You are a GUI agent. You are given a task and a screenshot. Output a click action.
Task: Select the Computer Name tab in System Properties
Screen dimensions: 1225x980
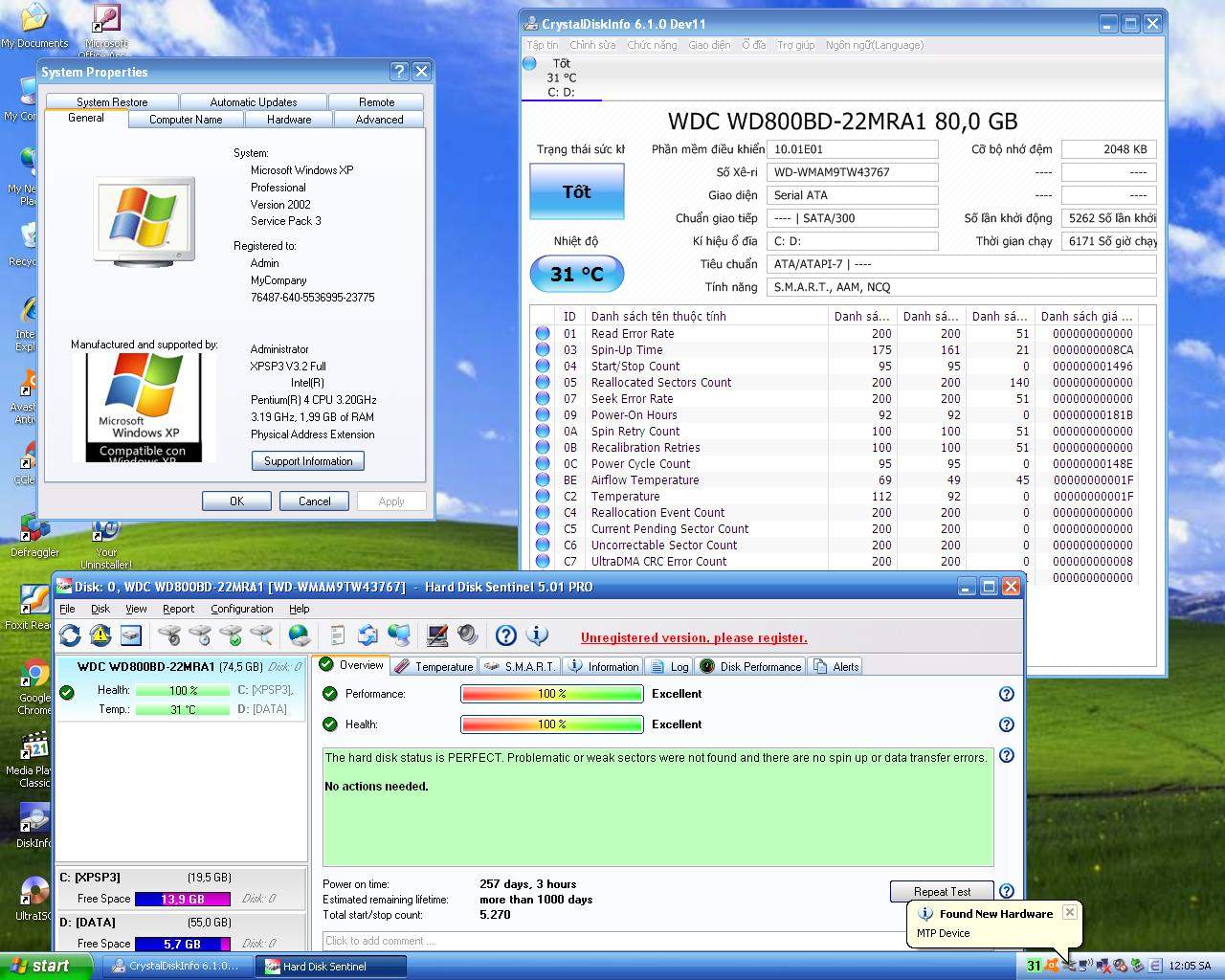(x=186, y=120)
